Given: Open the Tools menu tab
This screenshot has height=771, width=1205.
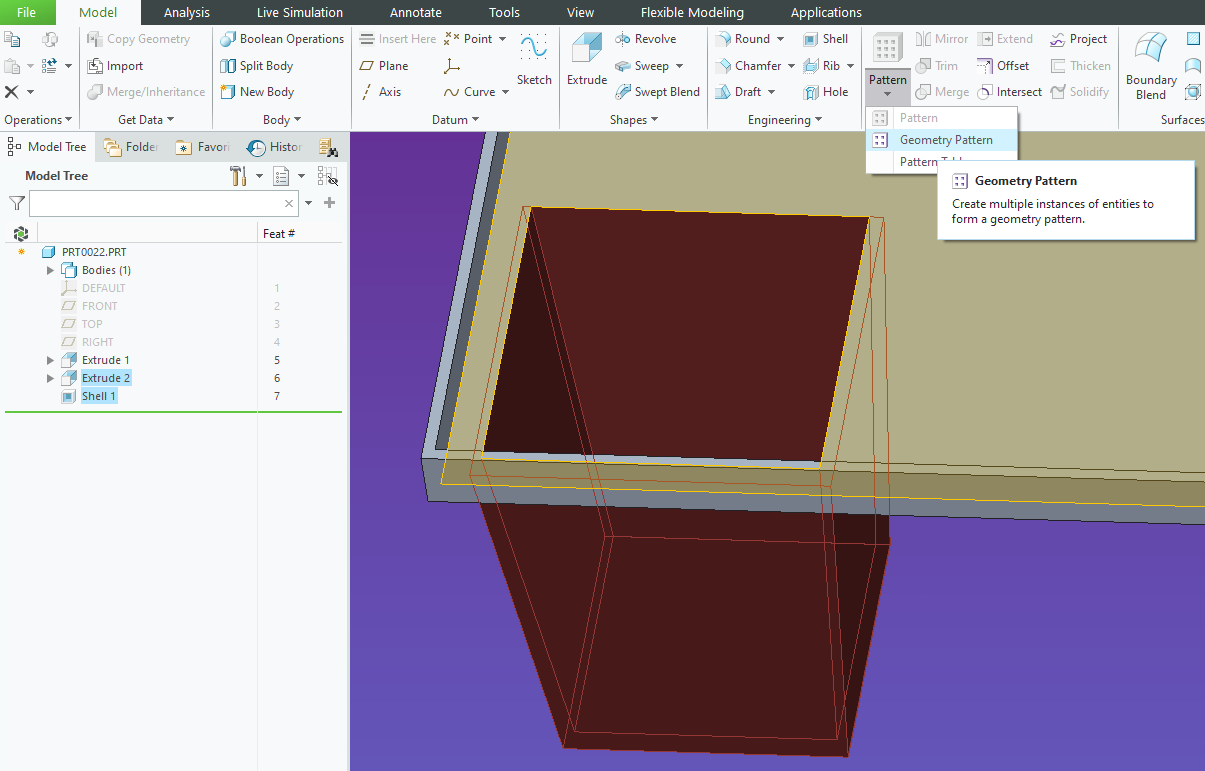Looking at the screenshot, I should (x=503, y=12).
